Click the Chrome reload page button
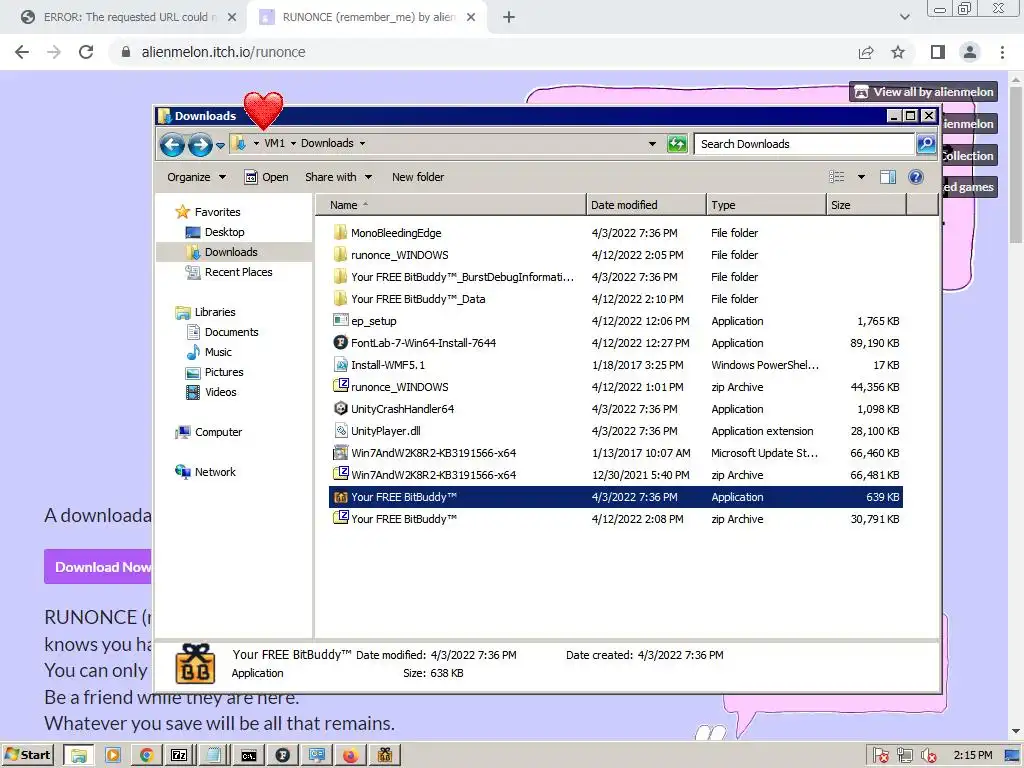This screenshot has height=768, width=1024. (86, 52)
